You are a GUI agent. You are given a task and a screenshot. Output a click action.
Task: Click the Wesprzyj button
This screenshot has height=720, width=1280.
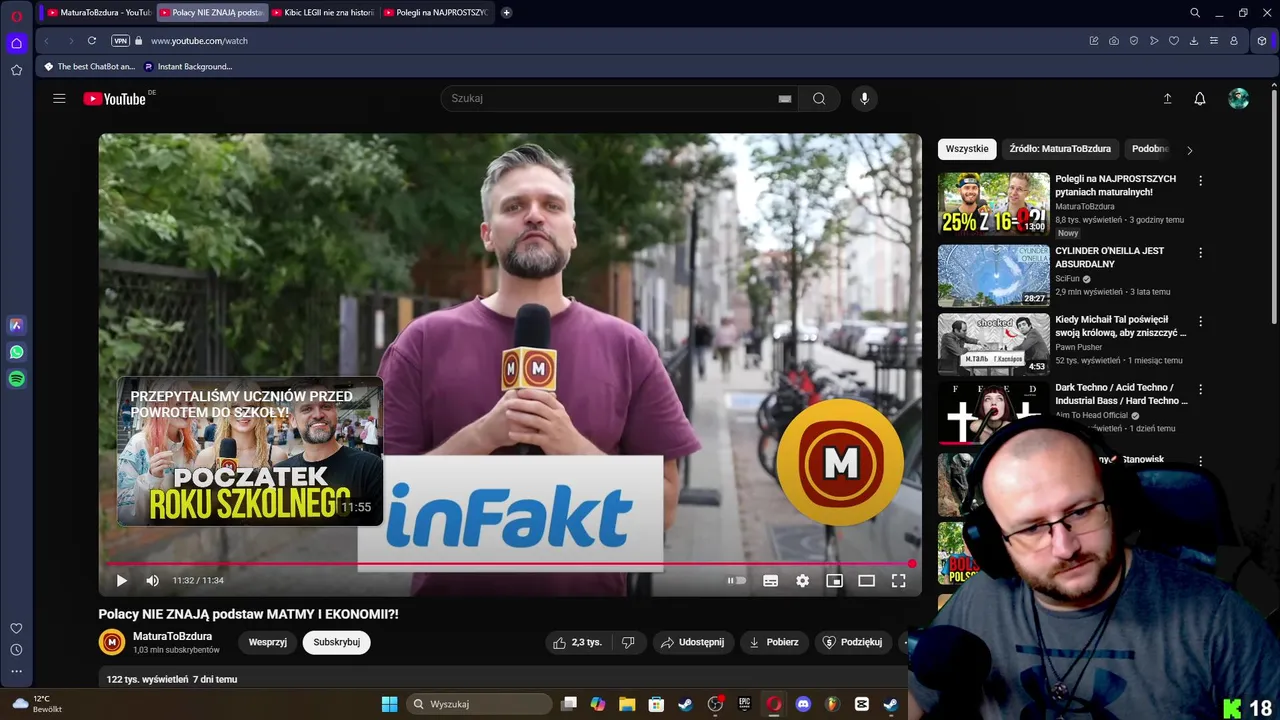[x=268, y=642]
